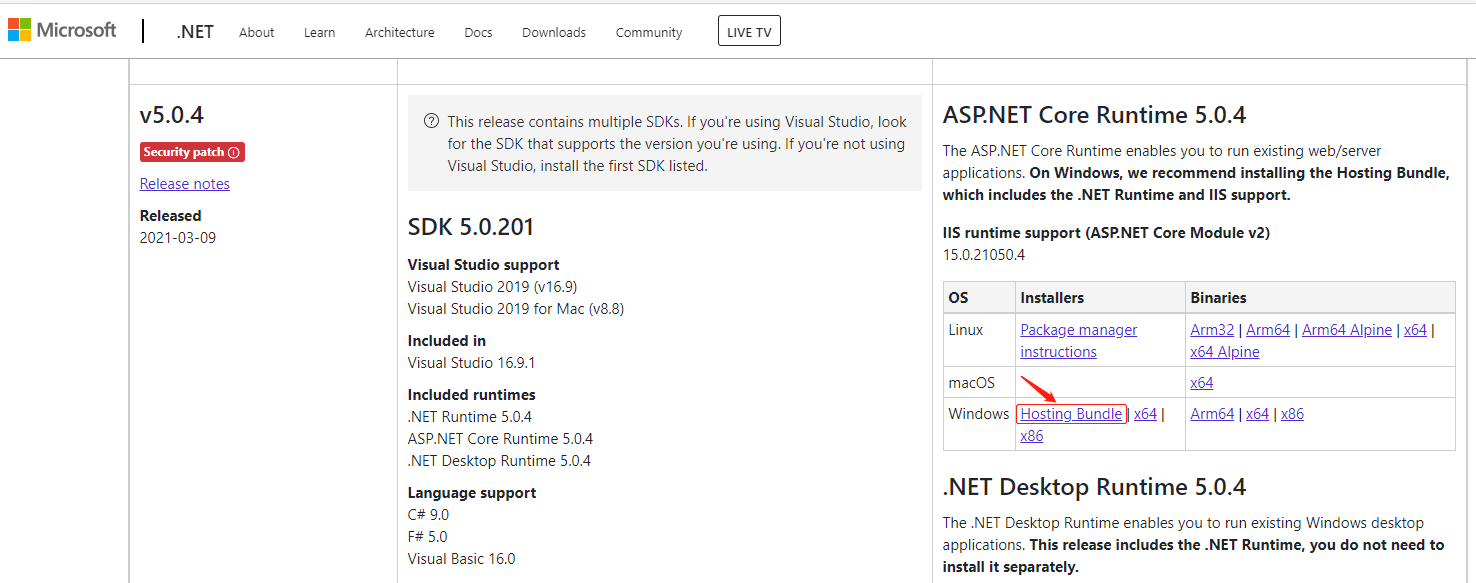
Task: Select Downloads in the navigation bar
Action: (x=554, y=32)
